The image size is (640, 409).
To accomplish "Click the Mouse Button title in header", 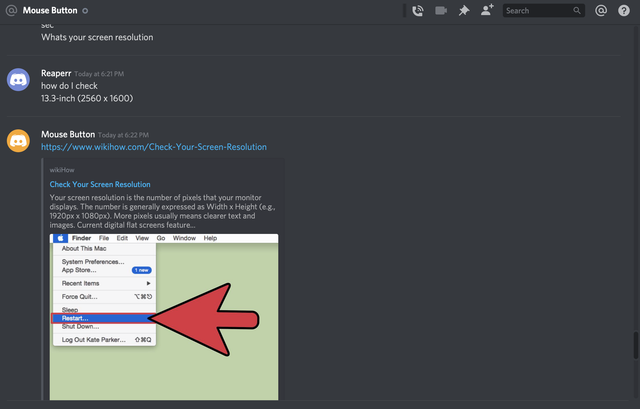I will [x=50, y=11].
